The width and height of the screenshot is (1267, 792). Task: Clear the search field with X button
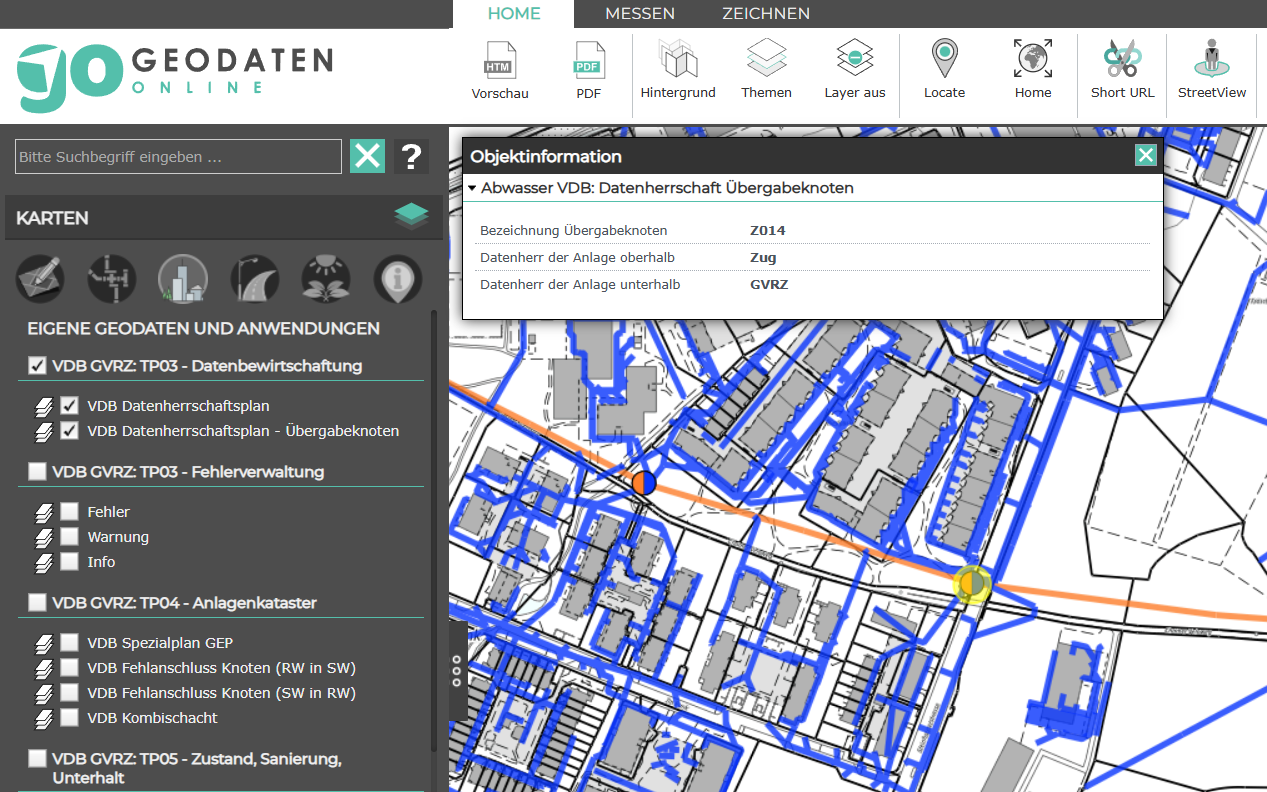367,156
